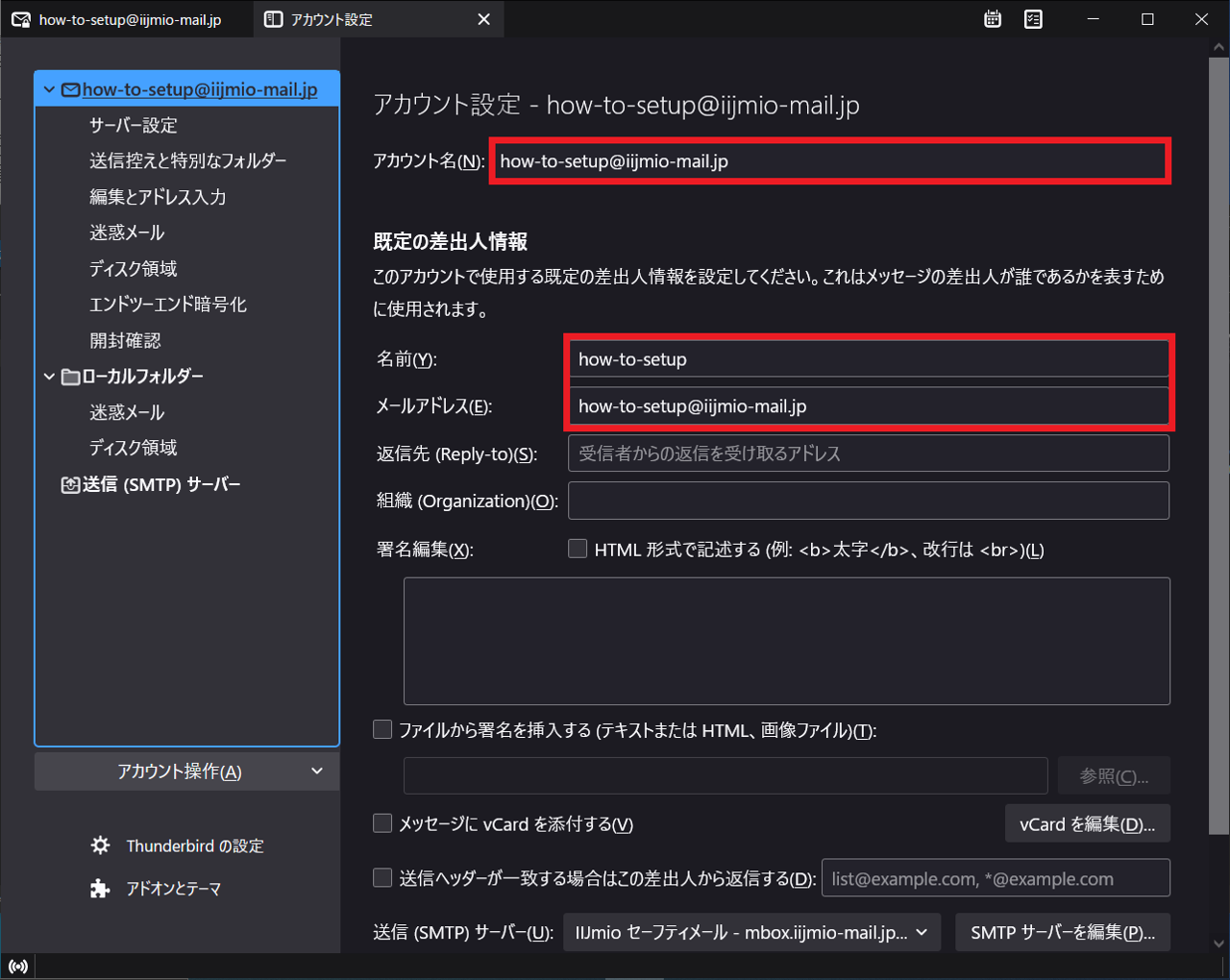Open the 送信 (SMTP) サーバー selection dropdown
This screenshot has width=1230, height=980.
(x=751, y=933)
